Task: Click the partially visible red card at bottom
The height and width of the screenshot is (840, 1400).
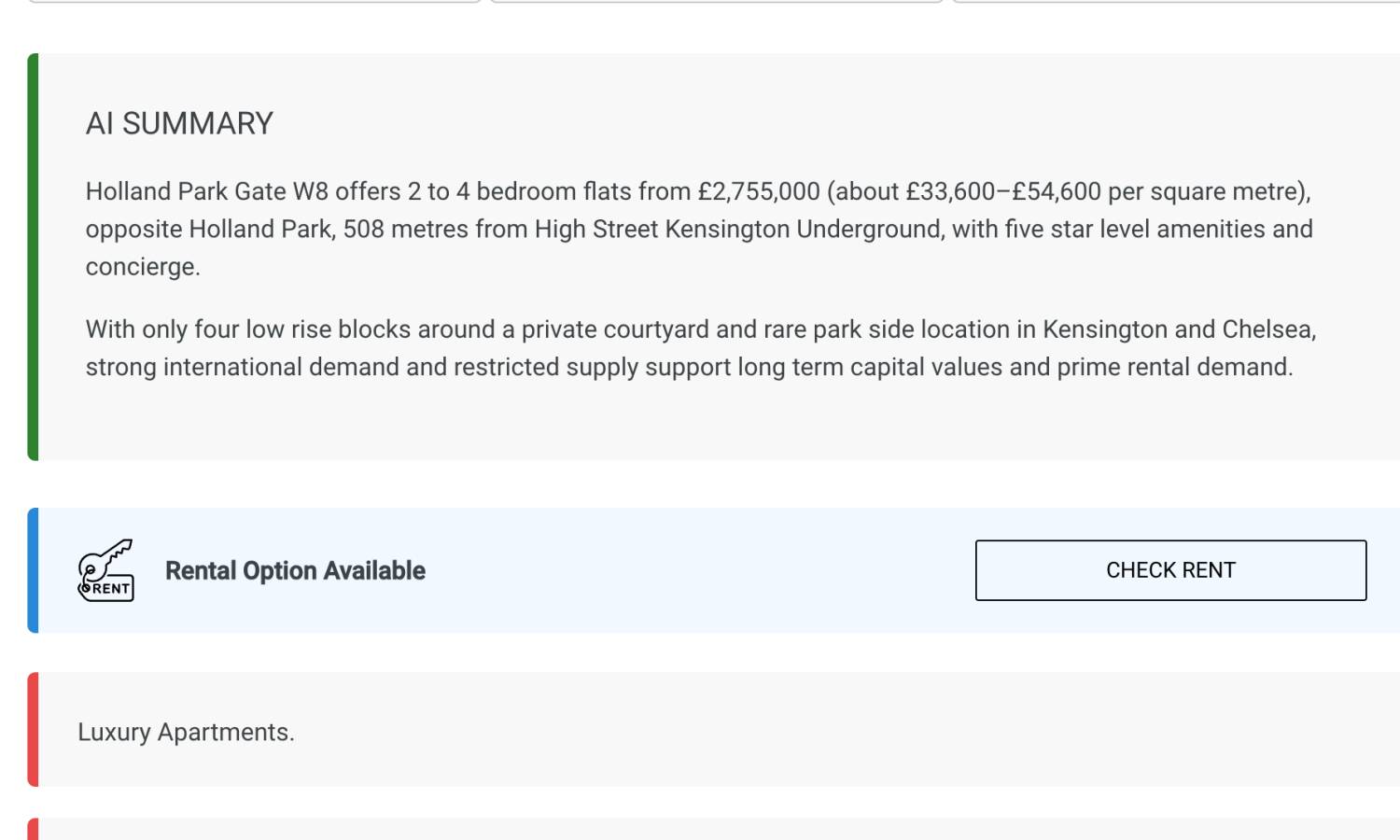Action: [x=653, y=830]
